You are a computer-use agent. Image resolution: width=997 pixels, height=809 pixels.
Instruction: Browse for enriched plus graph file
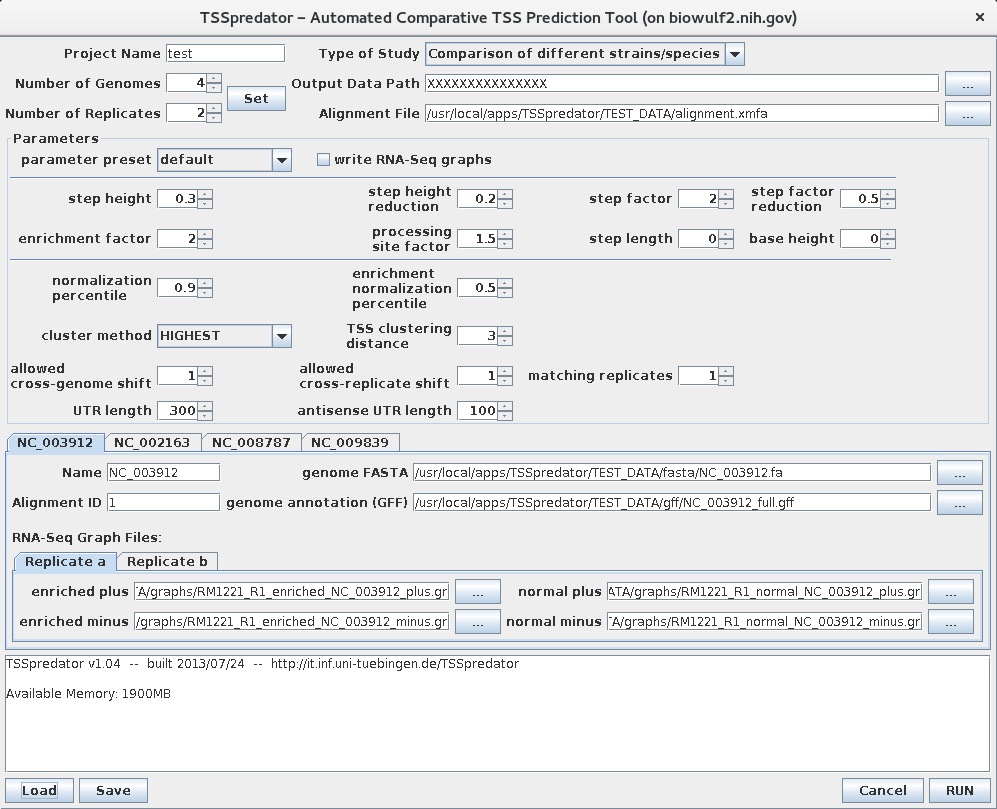478,592
